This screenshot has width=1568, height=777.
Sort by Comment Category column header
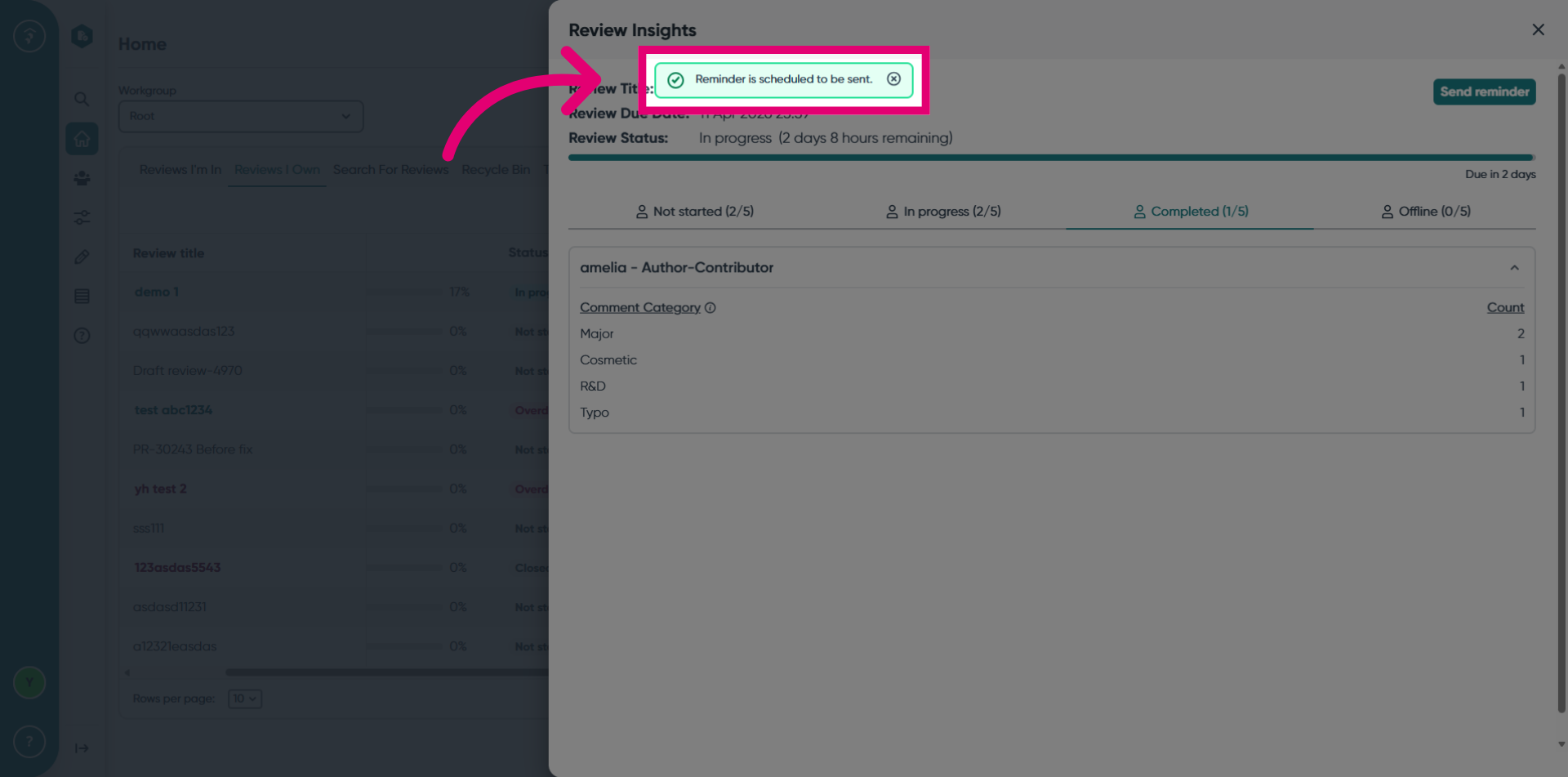(639, 308)
